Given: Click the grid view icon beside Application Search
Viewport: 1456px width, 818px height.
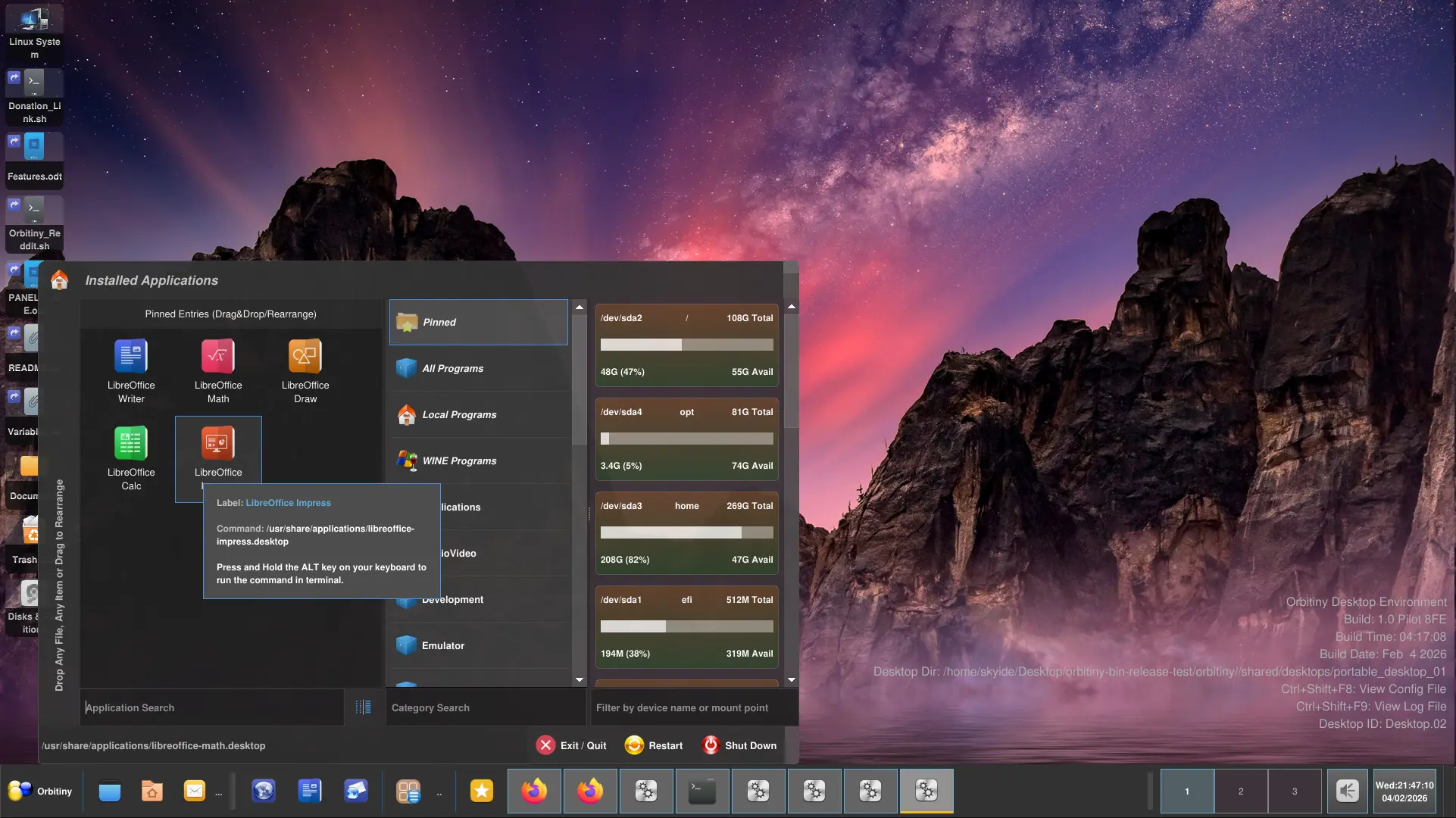Looking at the screenshot, I should [x=364, y=707].
